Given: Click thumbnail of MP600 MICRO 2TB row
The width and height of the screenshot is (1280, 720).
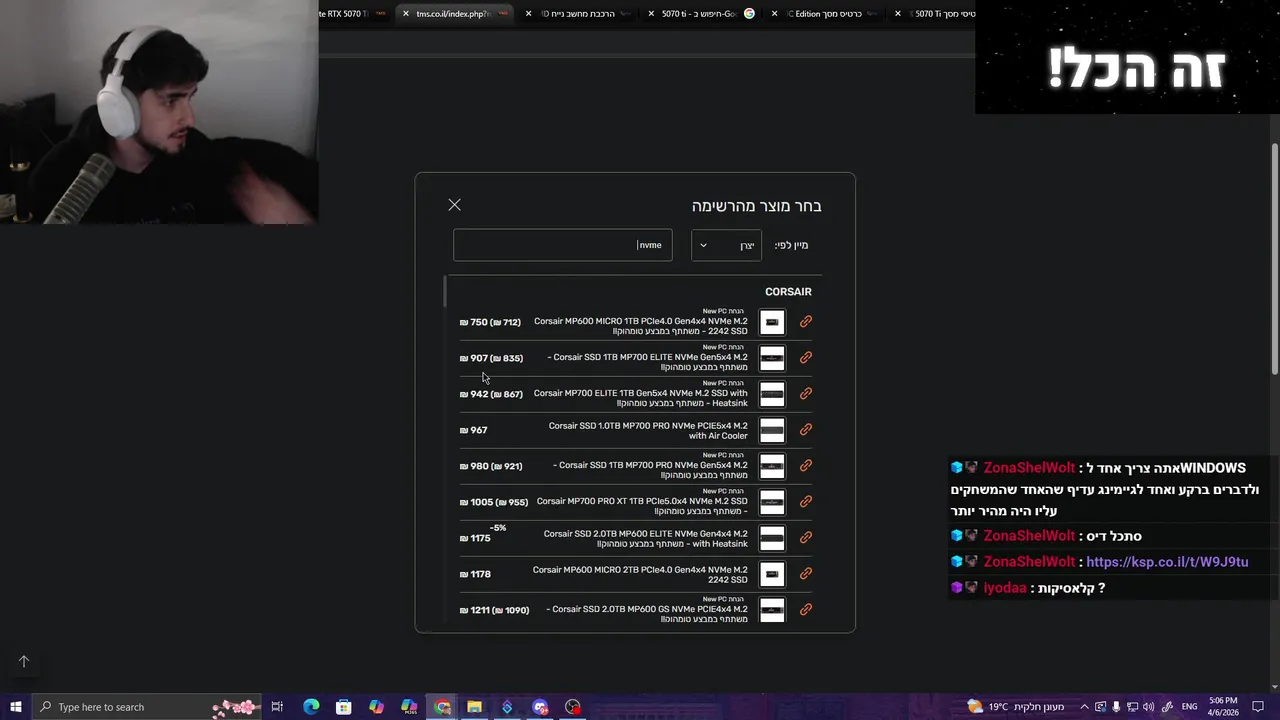Looking at the screenshot, I should (x=772, y=574).
